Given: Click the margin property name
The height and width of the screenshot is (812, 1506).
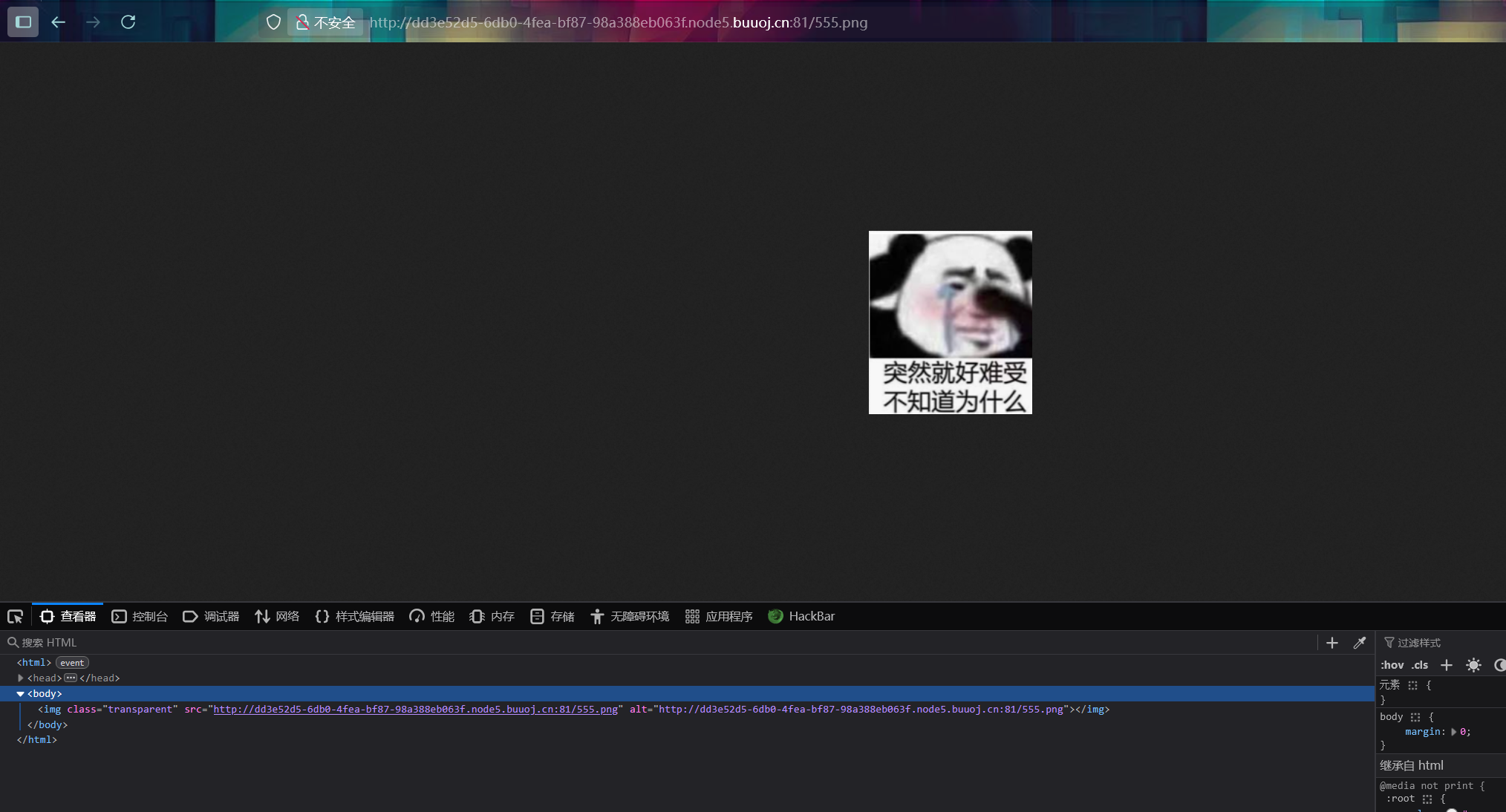Looking at the screenshot, I should tap(1423, 732).
